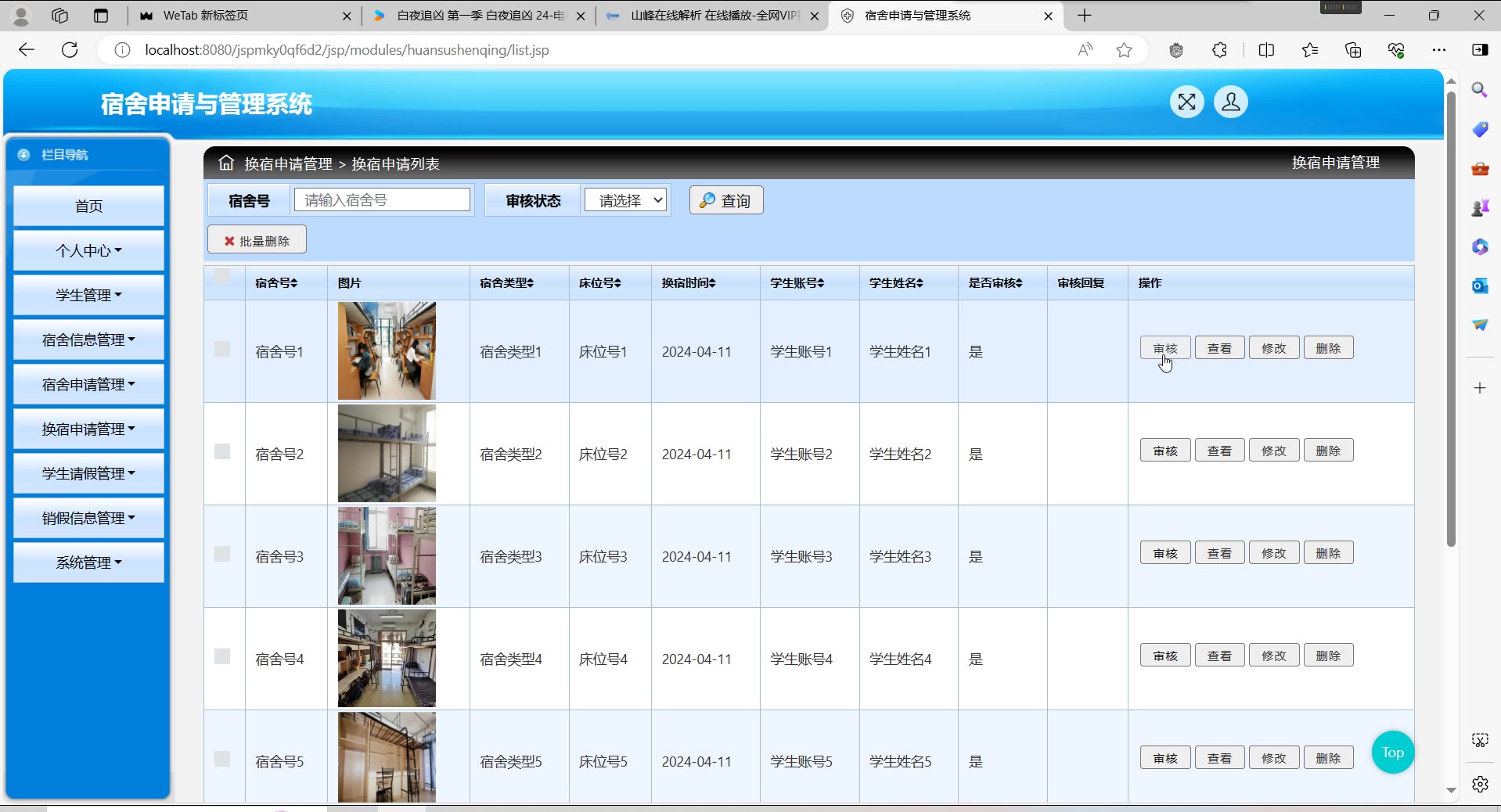Toggle split screen icon in toolbar
1501x812 pixels.
pos(1266,50)
